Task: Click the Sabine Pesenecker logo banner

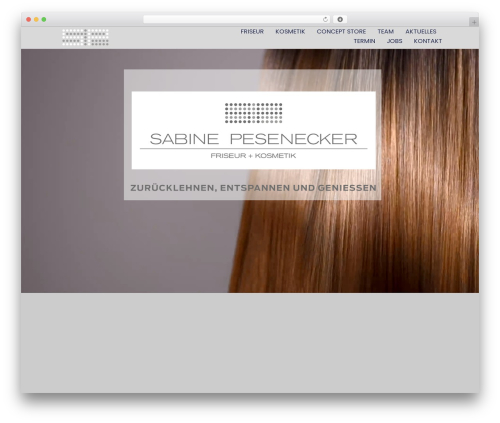Action: tap(254, 130)
